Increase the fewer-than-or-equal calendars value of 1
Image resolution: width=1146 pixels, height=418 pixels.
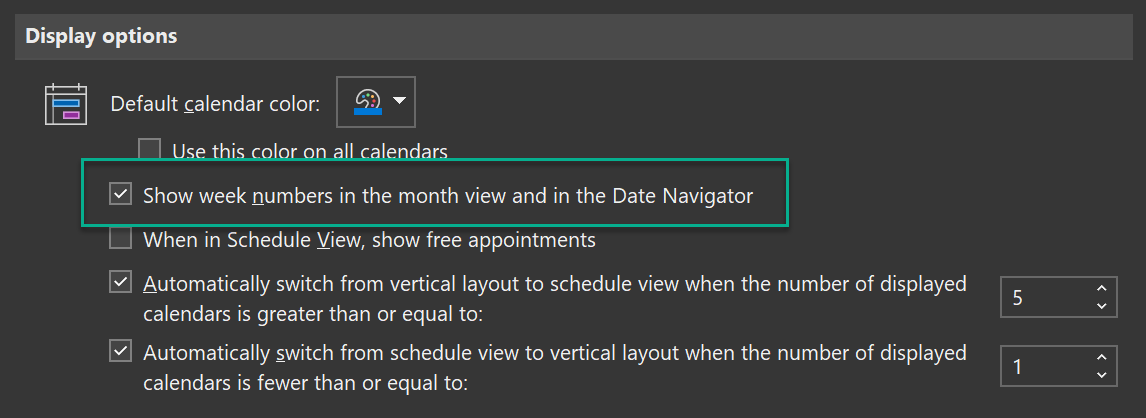click(x=1101, y=357)
